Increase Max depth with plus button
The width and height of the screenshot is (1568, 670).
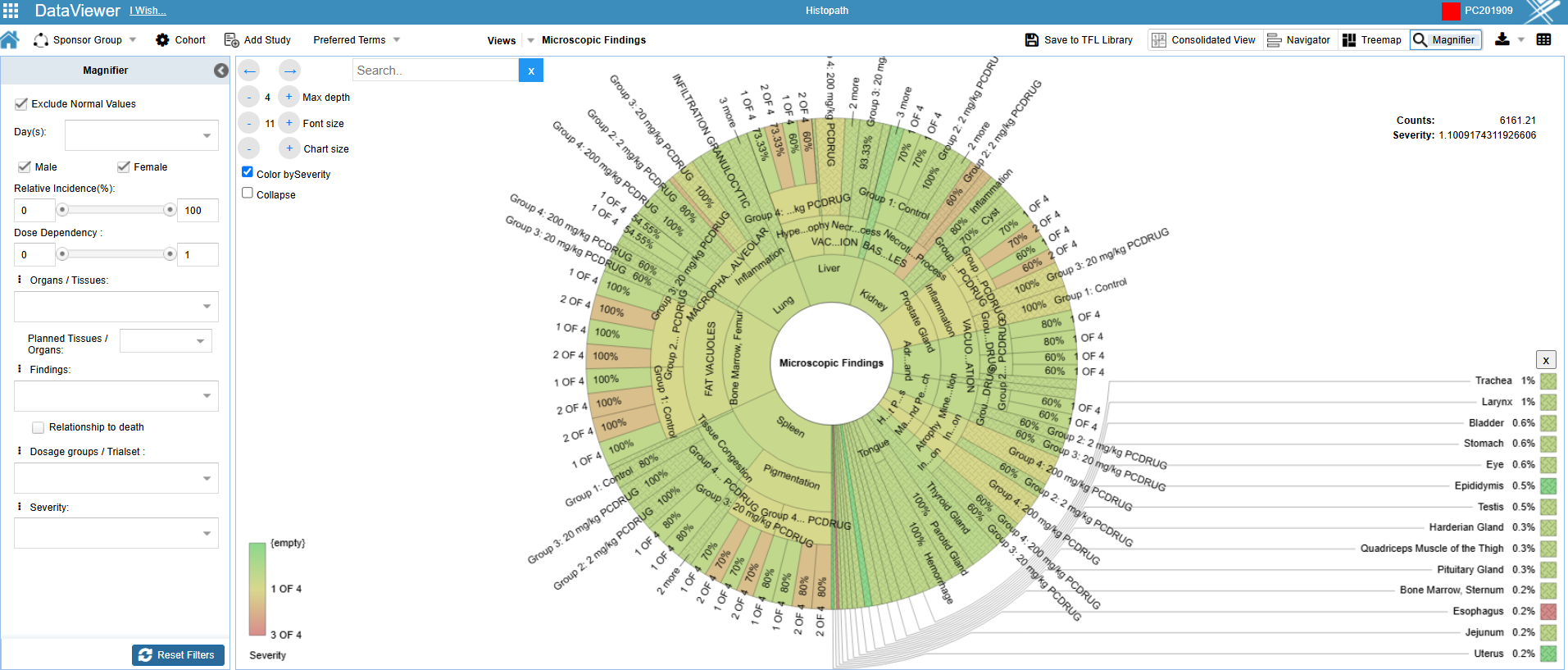coord(289,97)
